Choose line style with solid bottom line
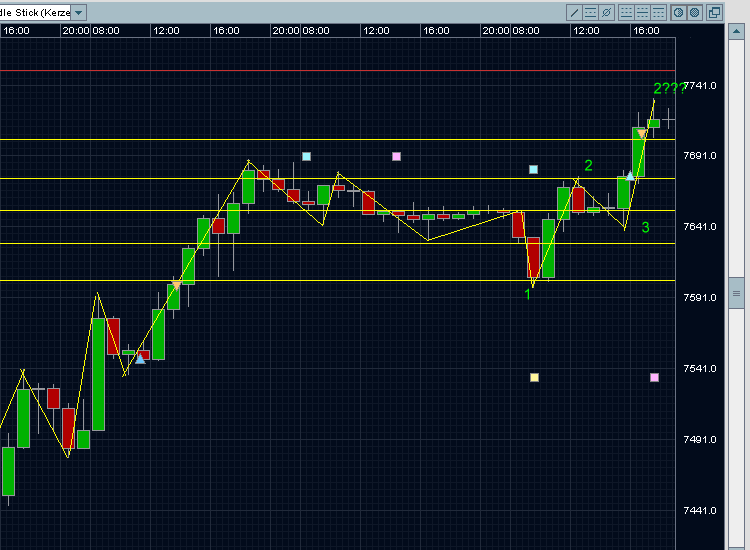750x550 pixels. click(x=627, y=12)
